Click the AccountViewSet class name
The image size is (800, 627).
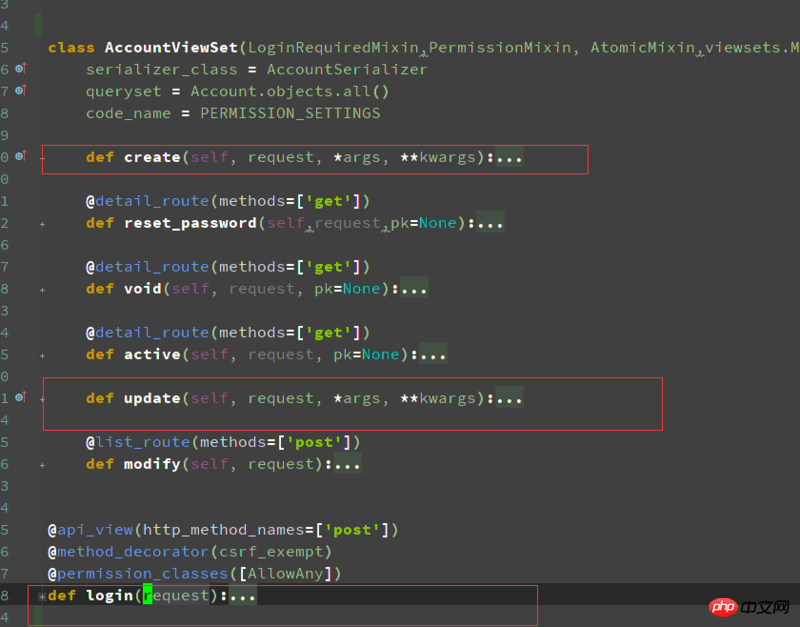tap(171, 47)
